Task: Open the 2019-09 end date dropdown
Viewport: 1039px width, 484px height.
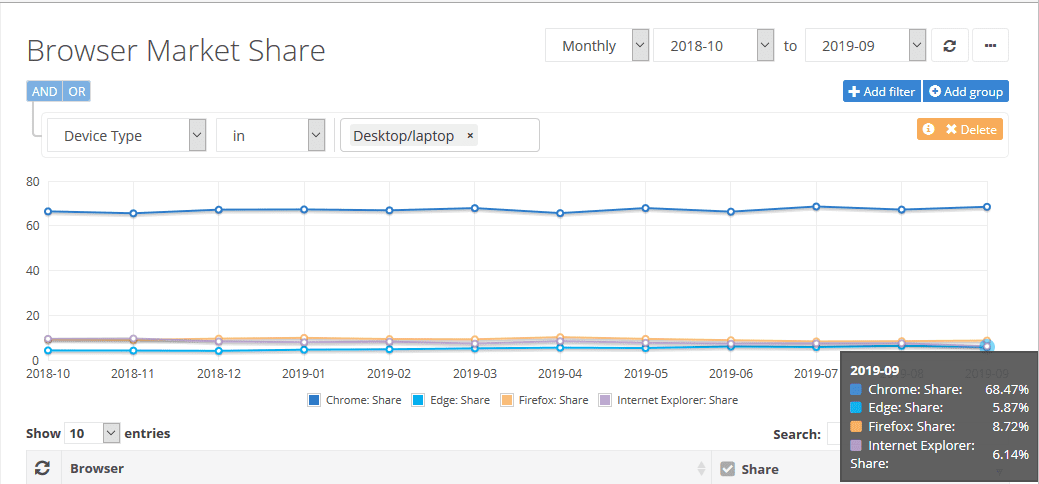Action: pyautogui.click(x=865, y=46)
